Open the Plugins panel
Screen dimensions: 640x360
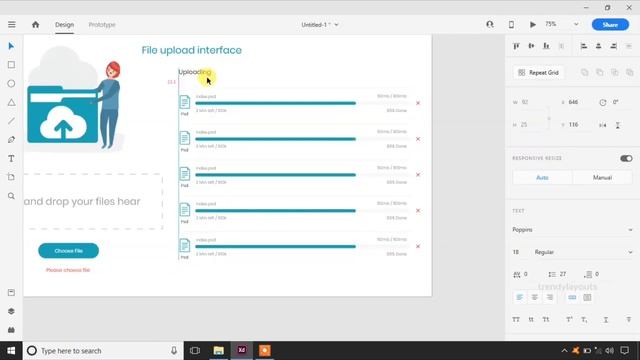click(11, 330)
